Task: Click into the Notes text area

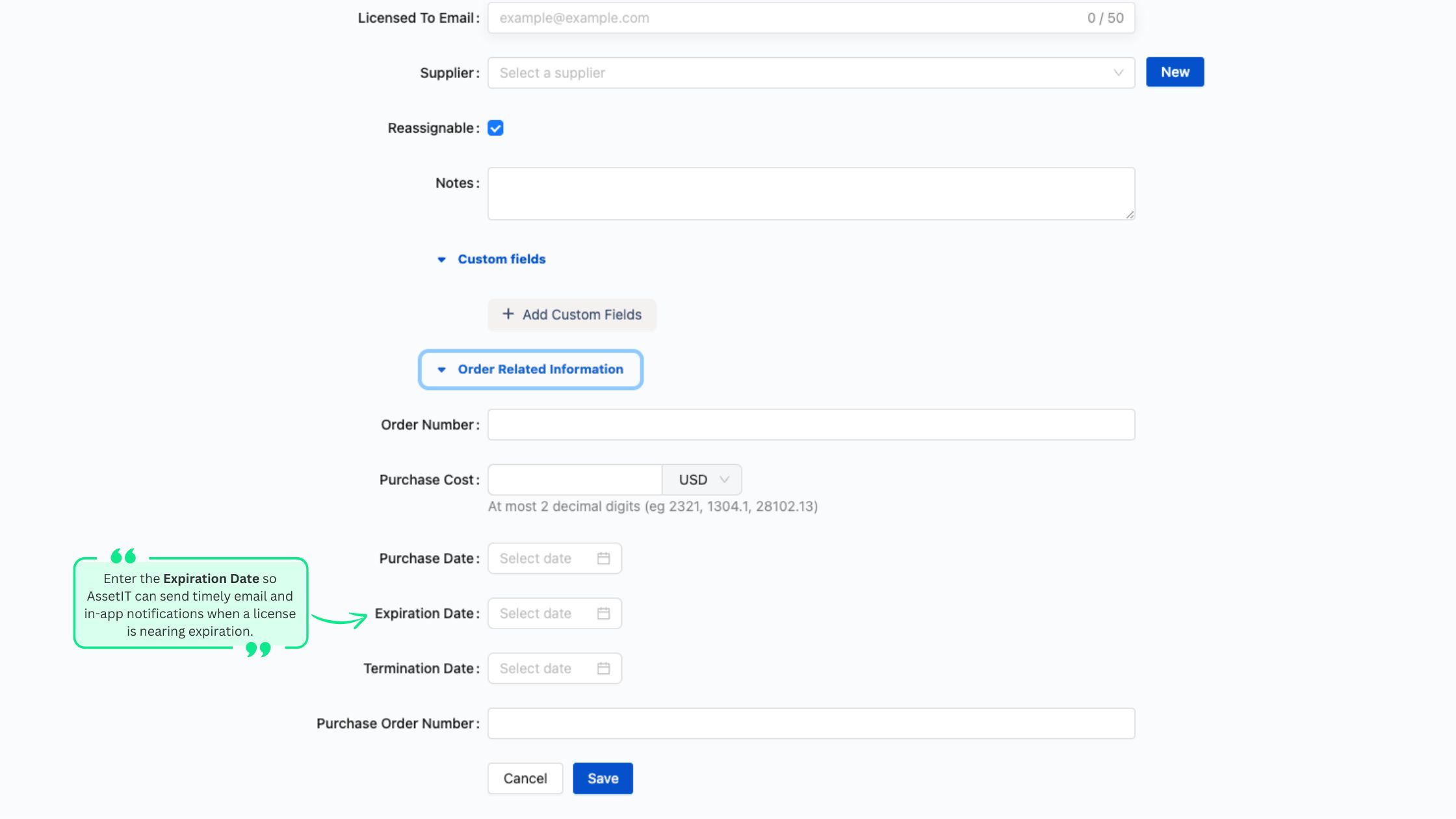Action: [811, 194]
